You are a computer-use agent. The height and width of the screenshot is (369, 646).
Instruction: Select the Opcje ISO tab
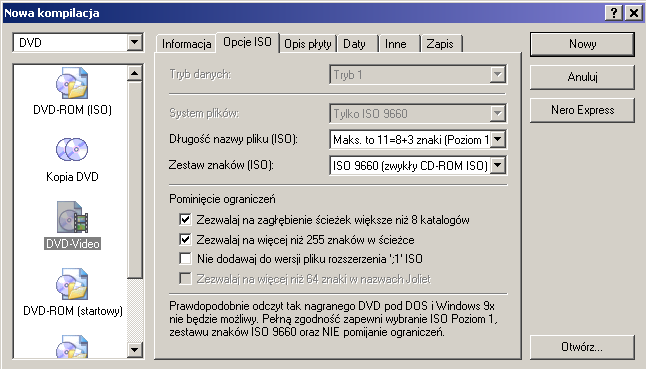coord(247,42)
